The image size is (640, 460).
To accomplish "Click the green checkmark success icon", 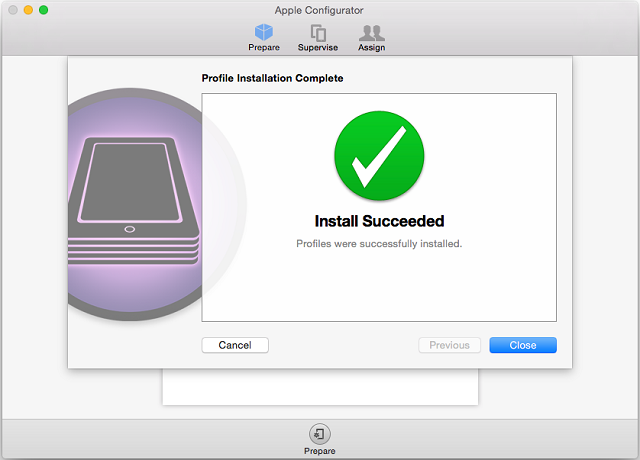I will click(x=379, y=156).
